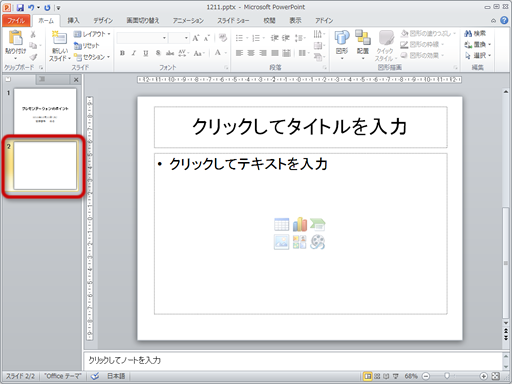The image size is (512, 384).
Task: Zoom in with the plus button
Action: 483,376
